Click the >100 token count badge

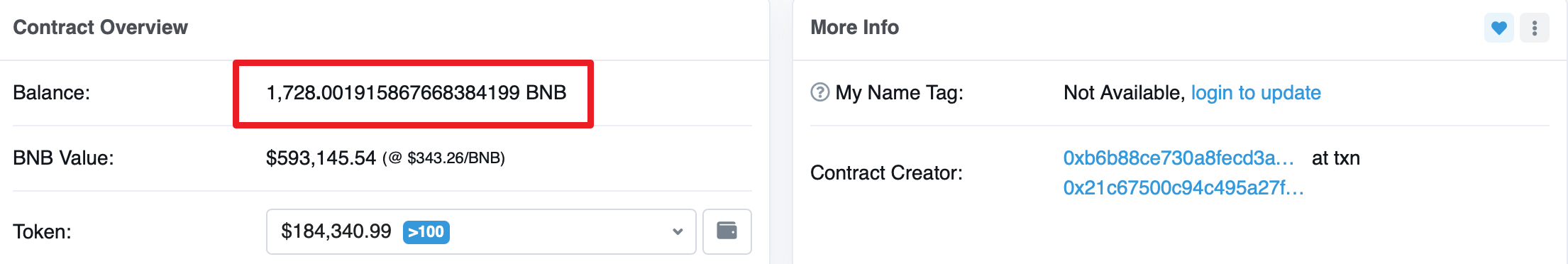(426, 231)
